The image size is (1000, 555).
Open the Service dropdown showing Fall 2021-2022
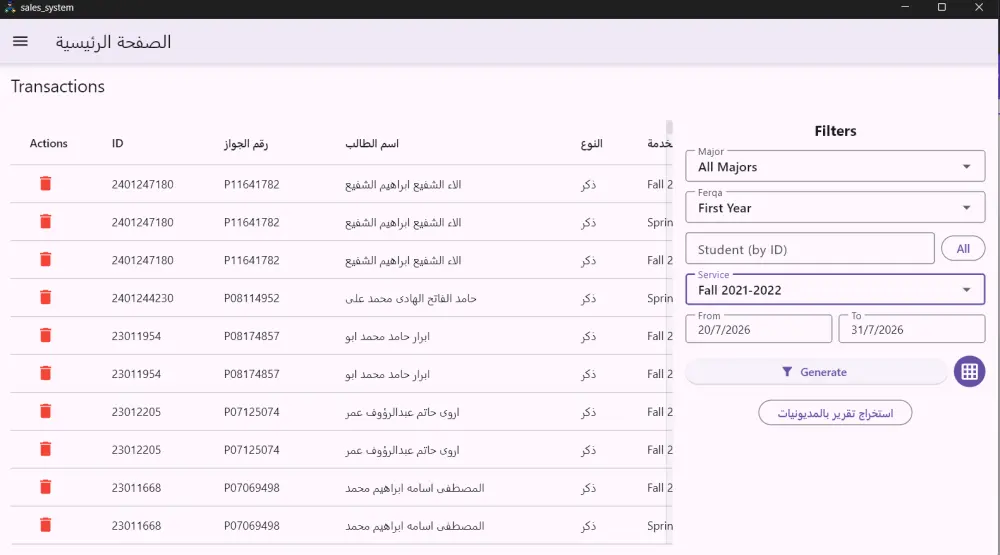tap(835, 290)
